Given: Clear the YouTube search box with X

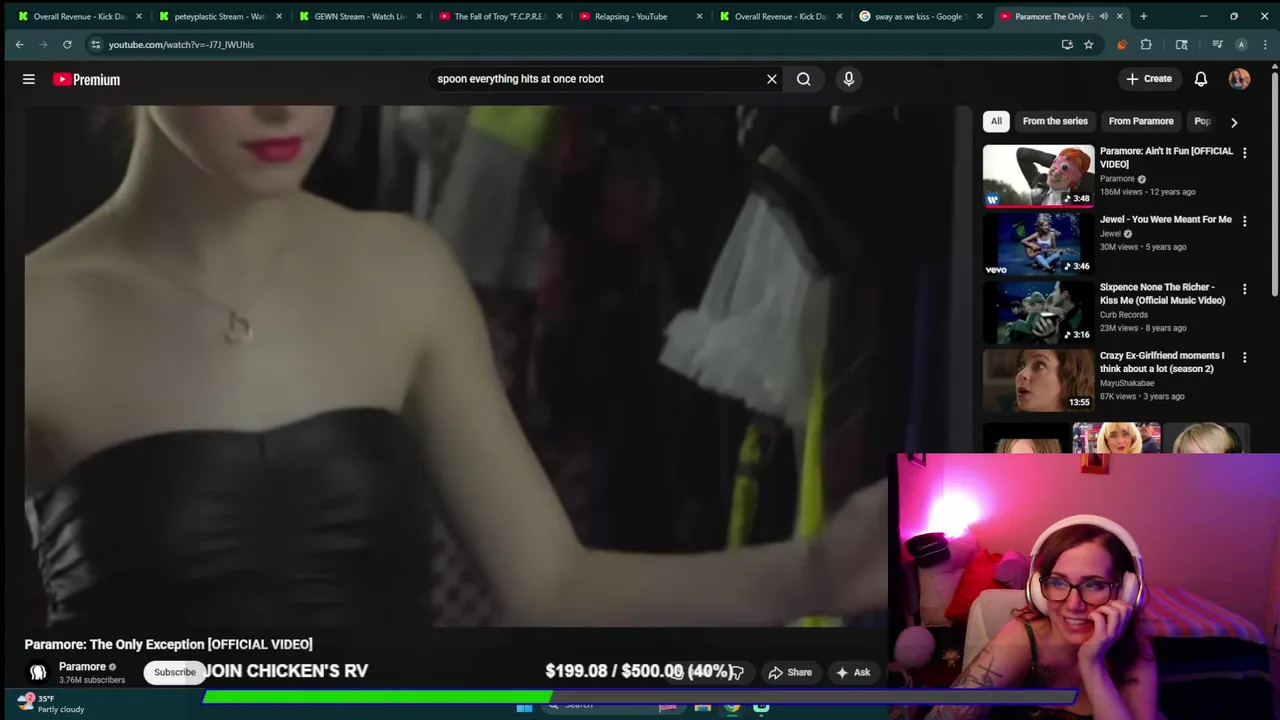Looking at the screenshot, I should click(772, 79).
